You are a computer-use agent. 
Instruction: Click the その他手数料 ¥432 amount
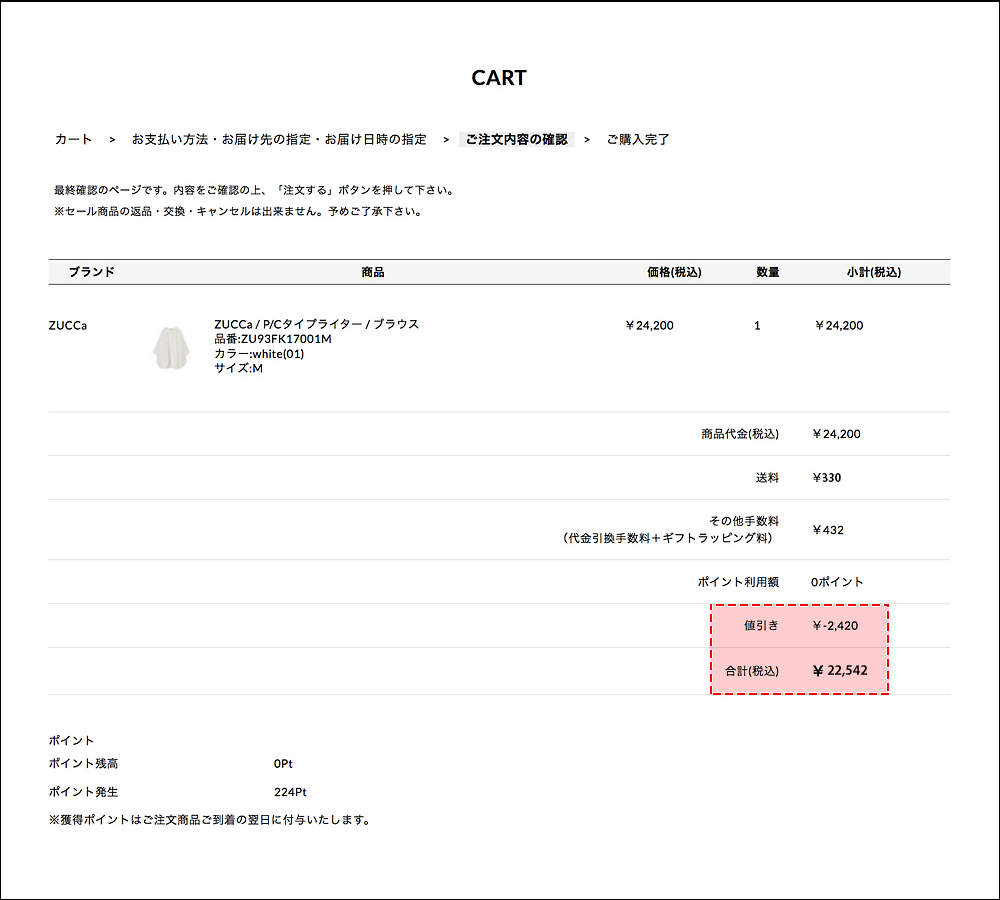[828, 530]
